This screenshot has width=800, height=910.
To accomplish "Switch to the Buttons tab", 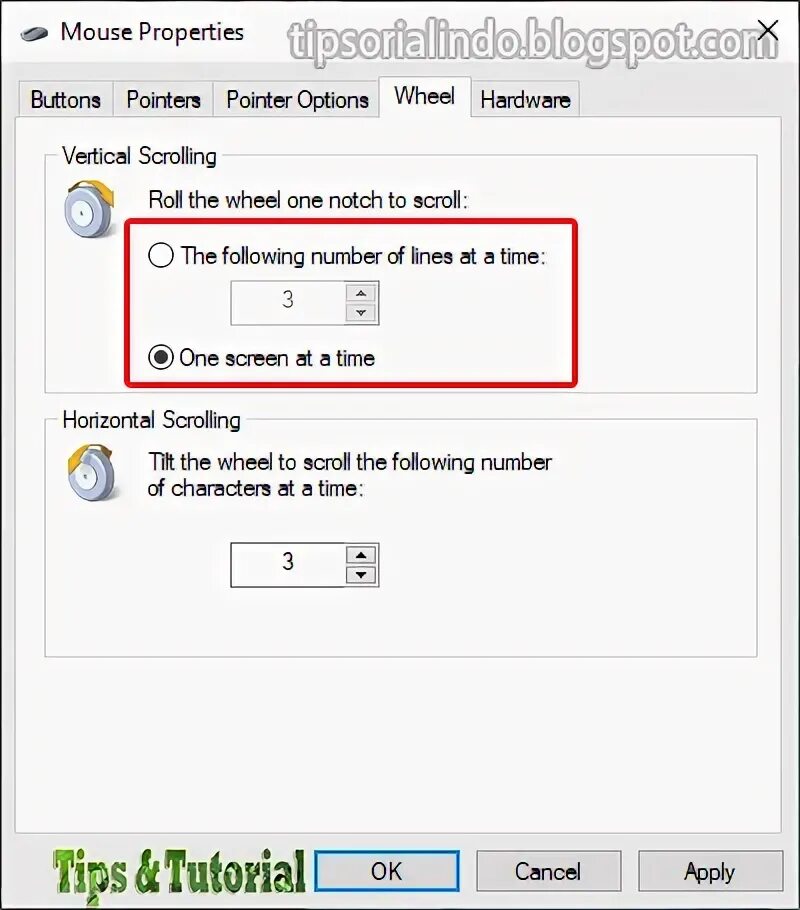I will click(x=66, y=100).
